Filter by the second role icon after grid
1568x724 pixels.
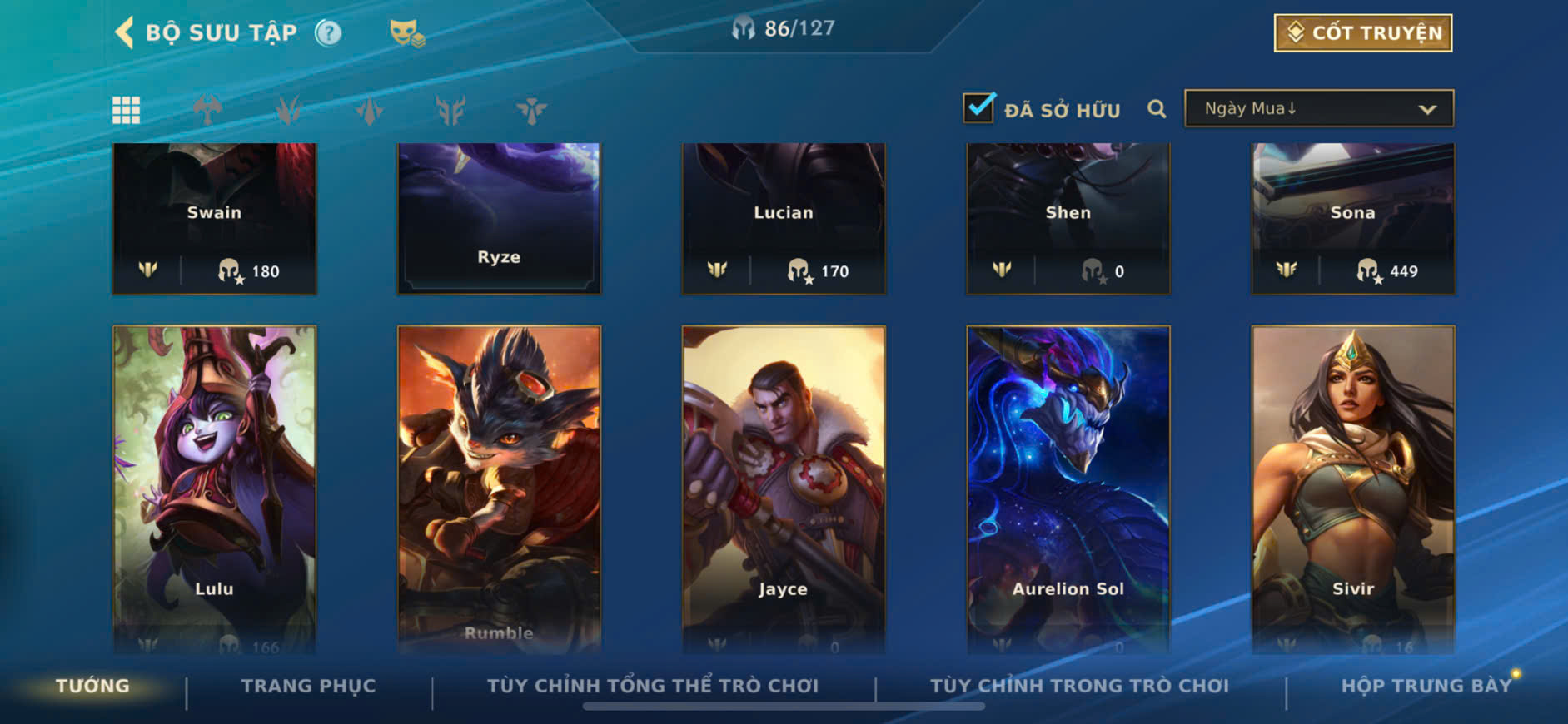click(x=288, y=110)
